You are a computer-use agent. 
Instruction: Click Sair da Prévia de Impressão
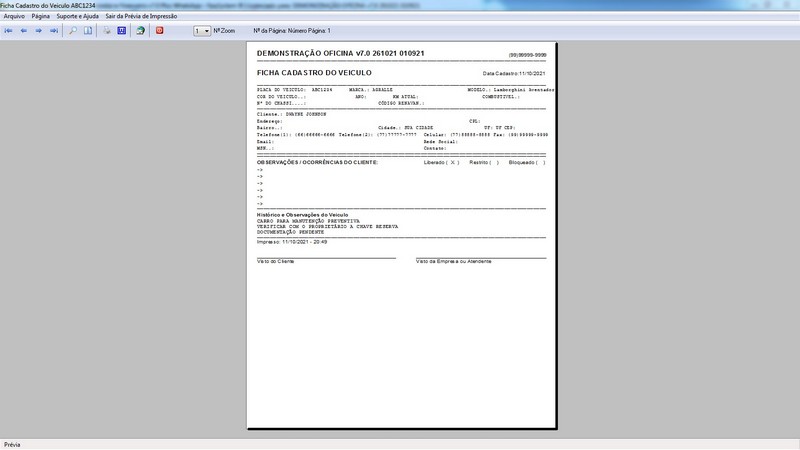click(x=141, y=16)
